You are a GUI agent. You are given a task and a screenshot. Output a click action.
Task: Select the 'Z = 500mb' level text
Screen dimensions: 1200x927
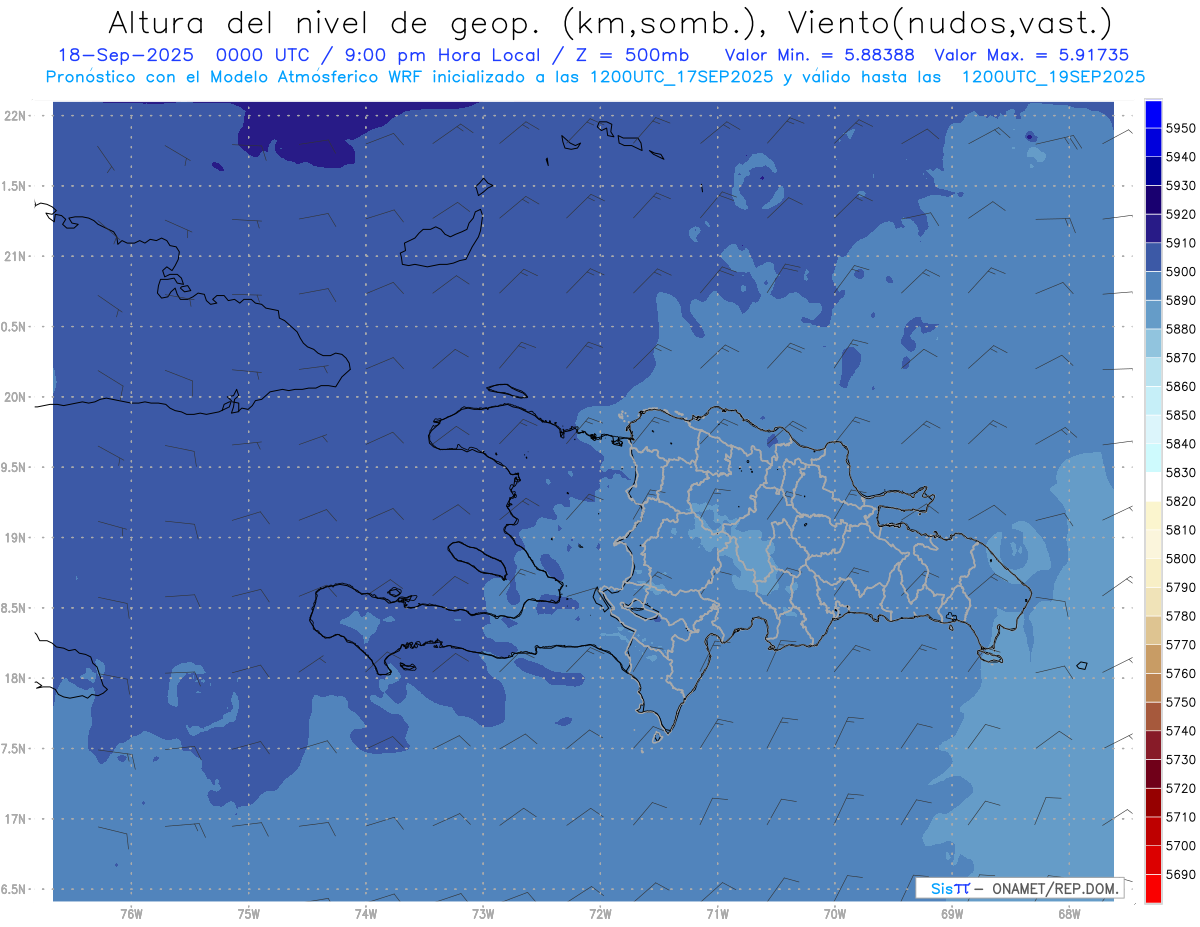[x=632, y=55]
